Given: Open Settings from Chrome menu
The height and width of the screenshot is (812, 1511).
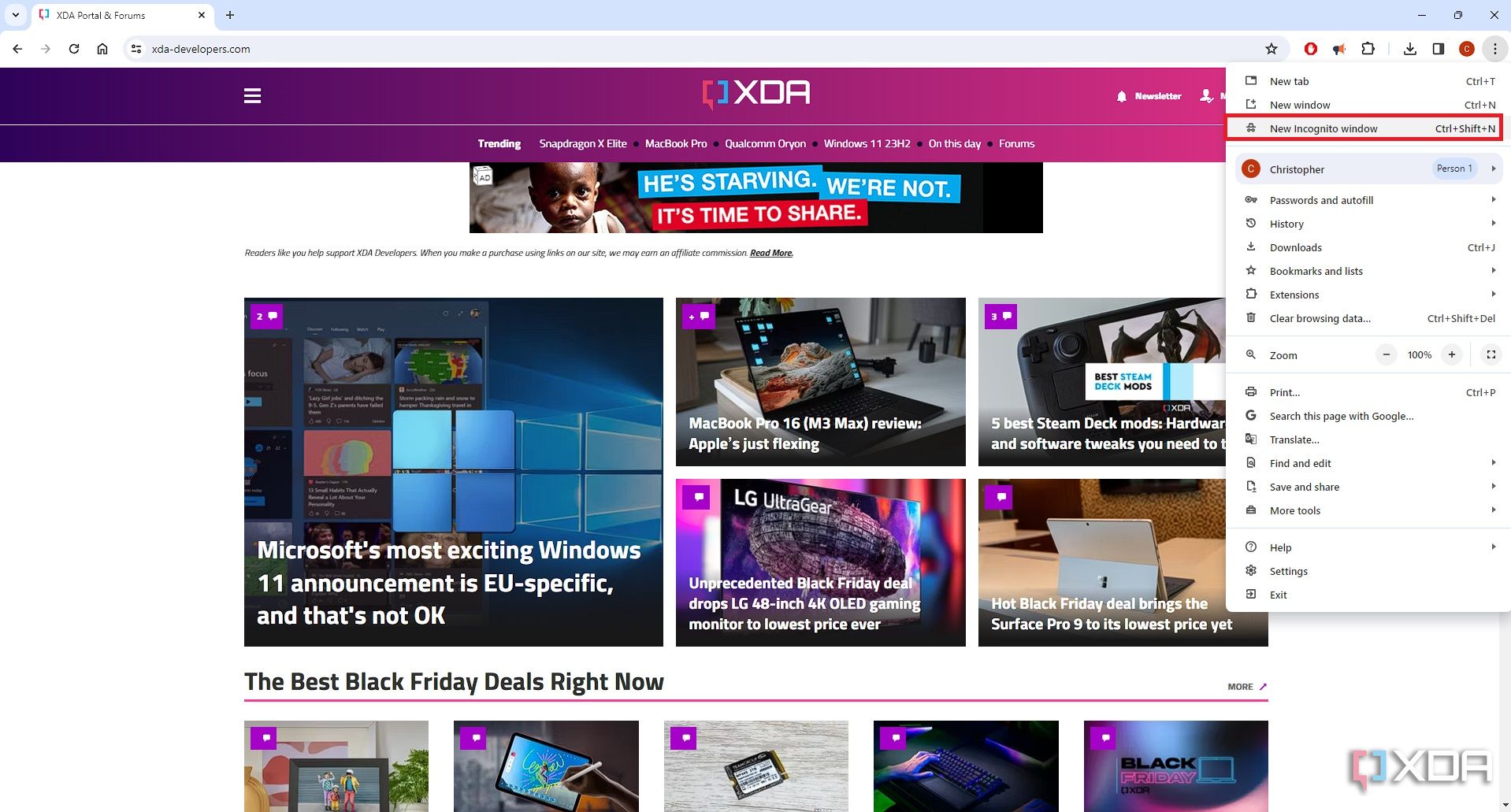Looking at the screenshot, I should click(x=1368, y=571).
